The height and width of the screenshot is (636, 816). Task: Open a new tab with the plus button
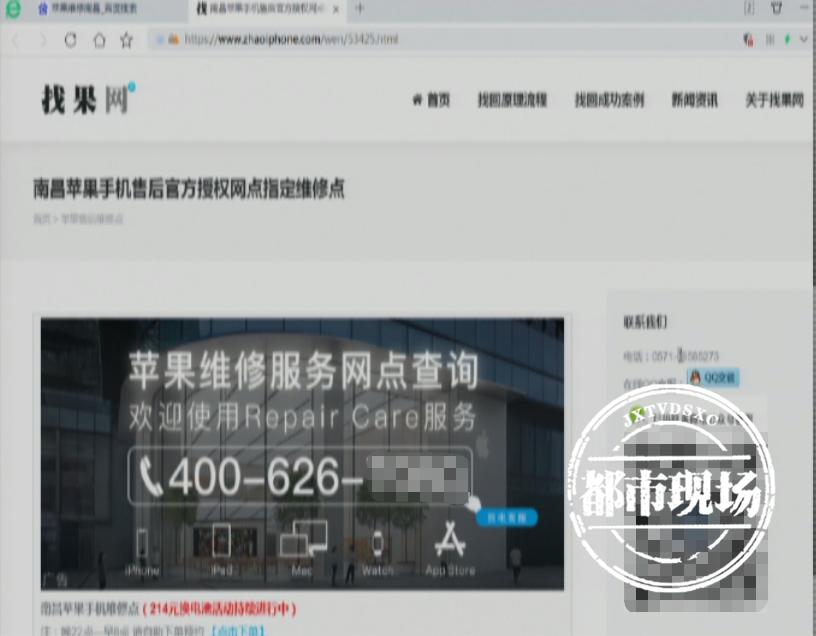[360, 8]
